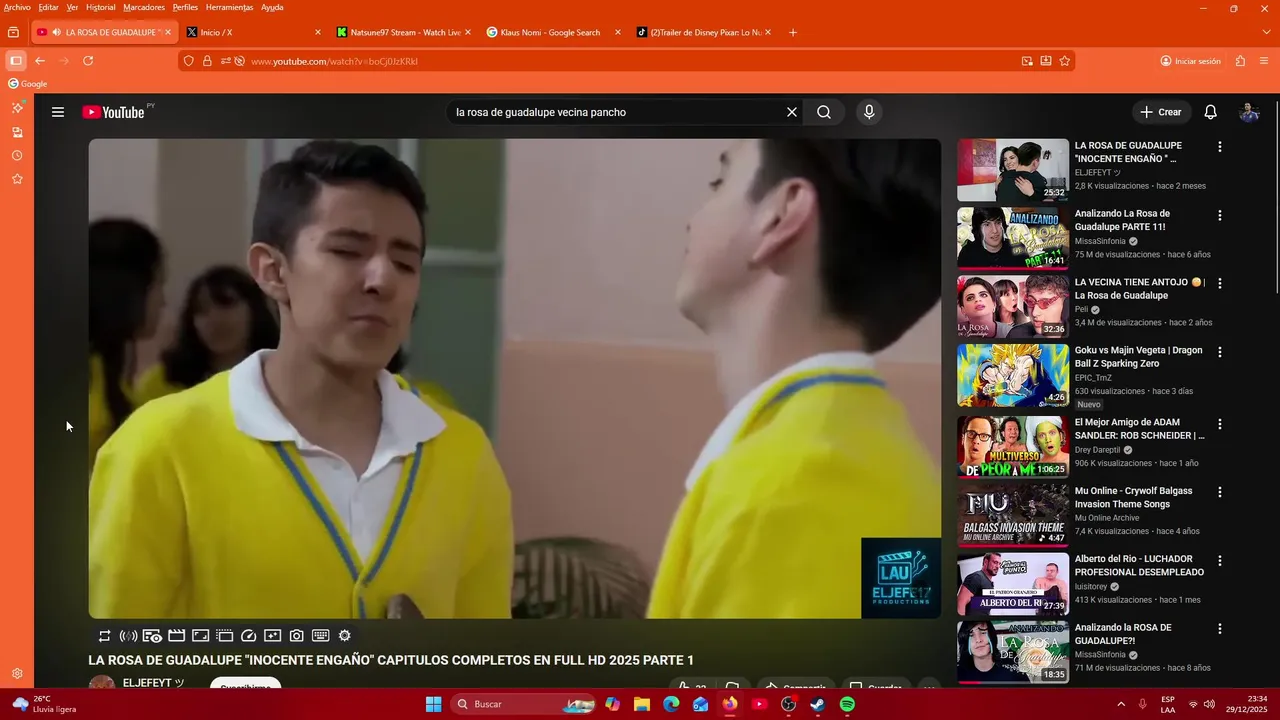The image size is (1280, 720).
Task: Click the Crear button
Action: point(1161,112)
